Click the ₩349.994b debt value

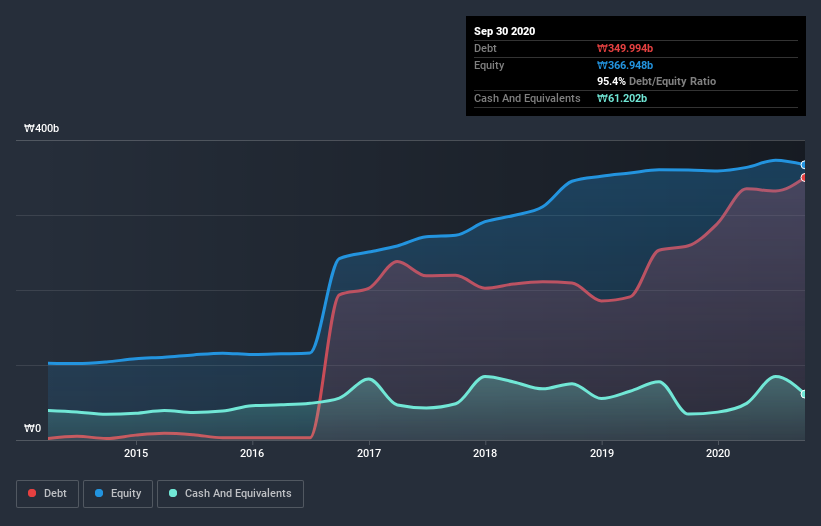point(625,49)
